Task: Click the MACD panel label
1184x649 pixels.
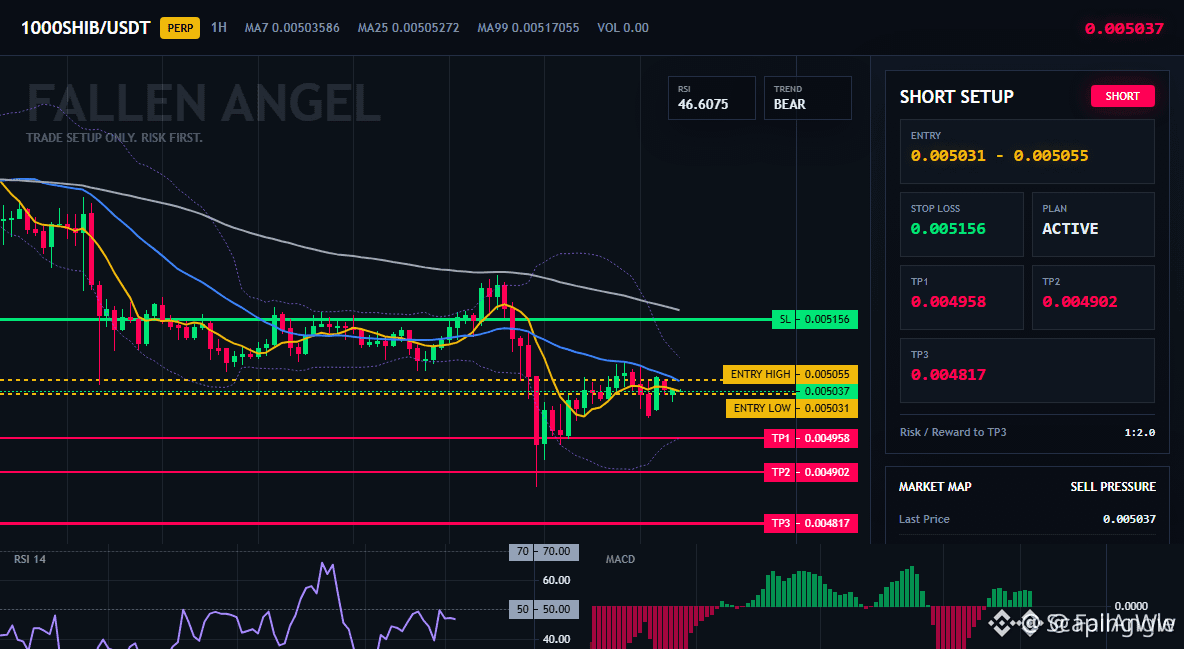Action: tap(620, 559)
